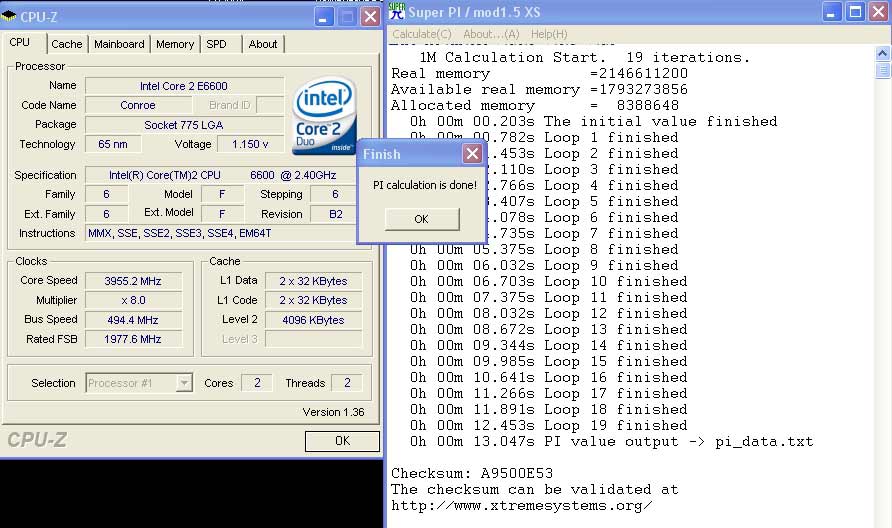Click the Super PI vertical scrollbar thumb
Image resolution: width=892 pixels, height=528 pixels.
882,70
